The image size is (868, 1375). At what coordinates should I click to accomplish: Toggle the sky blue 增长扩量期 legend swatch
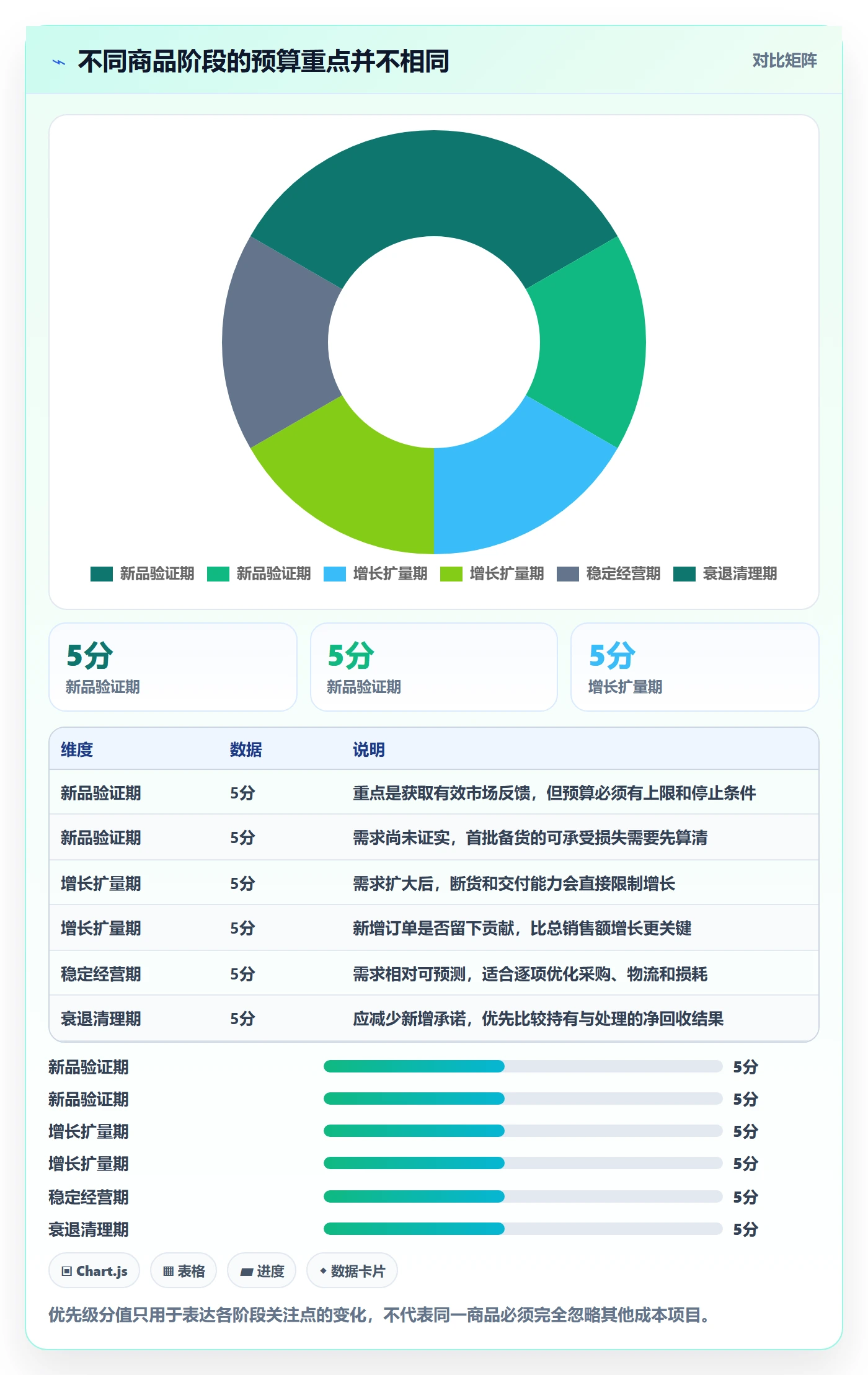[x=334, y=574]
